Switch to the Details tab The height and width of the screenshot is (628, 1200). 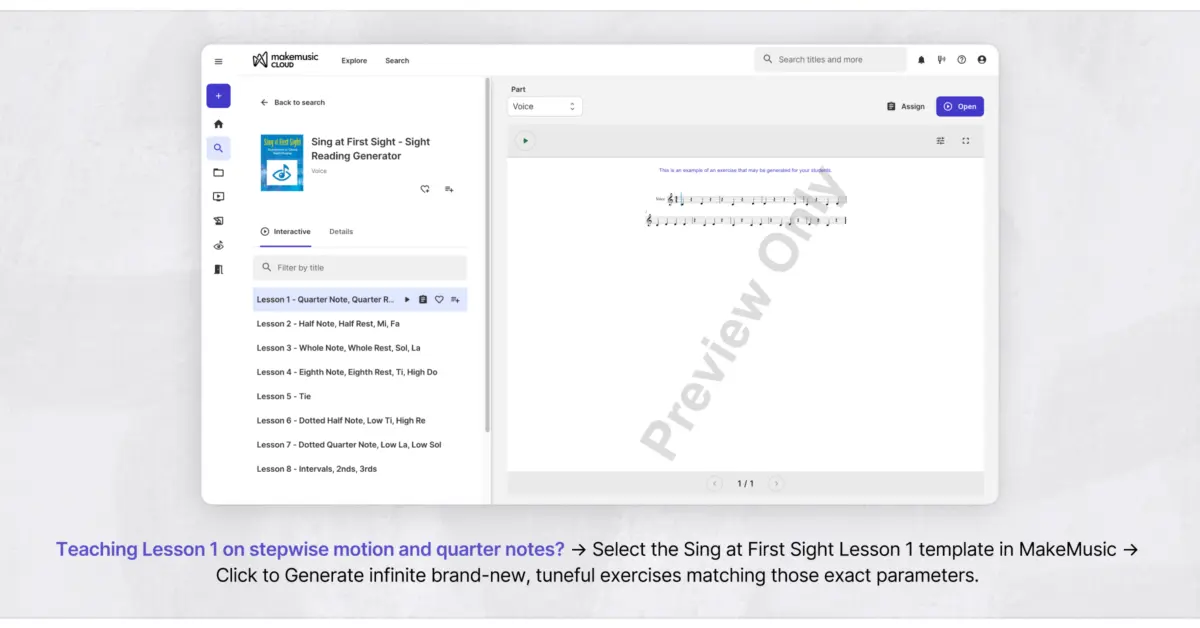click(341, 232)
